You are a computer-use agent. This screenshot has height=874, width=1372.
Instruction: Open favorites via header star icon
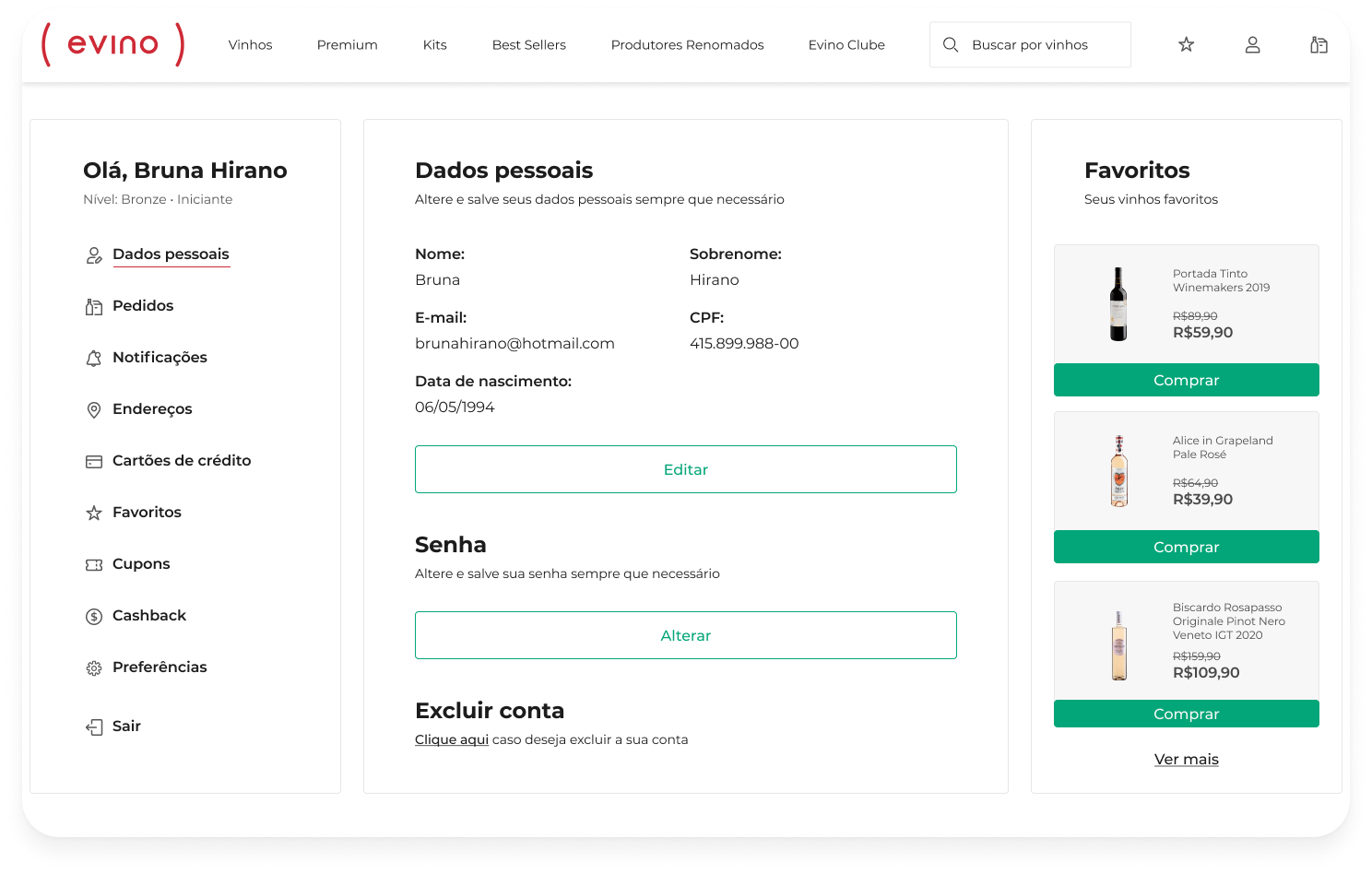click(1187, 44)
